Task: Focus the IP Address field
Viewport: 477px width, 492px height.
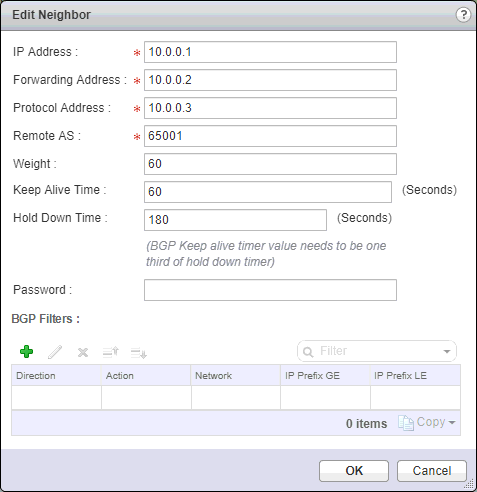Action: point(270,52)
